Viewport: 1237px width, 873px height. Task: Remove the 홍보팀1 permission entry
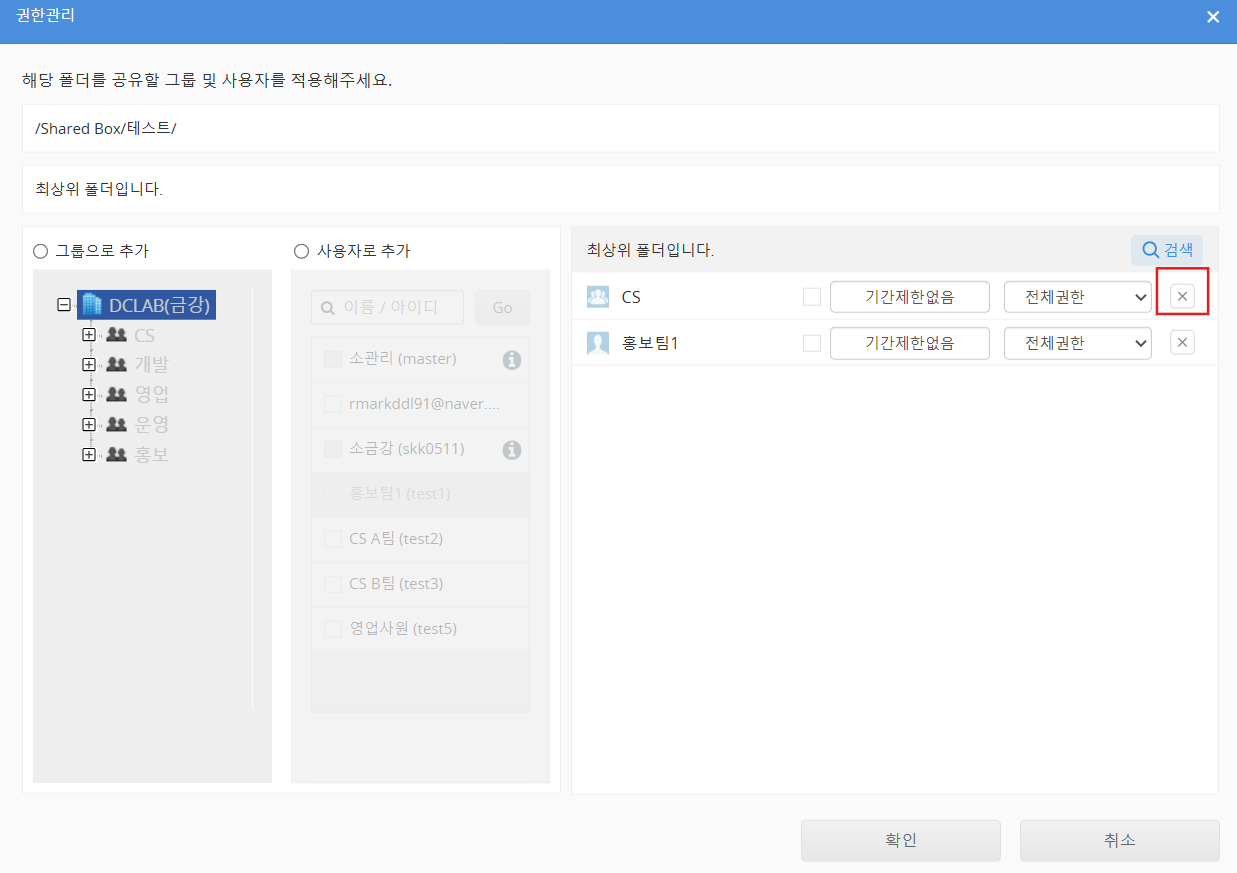click(1182, 343)
